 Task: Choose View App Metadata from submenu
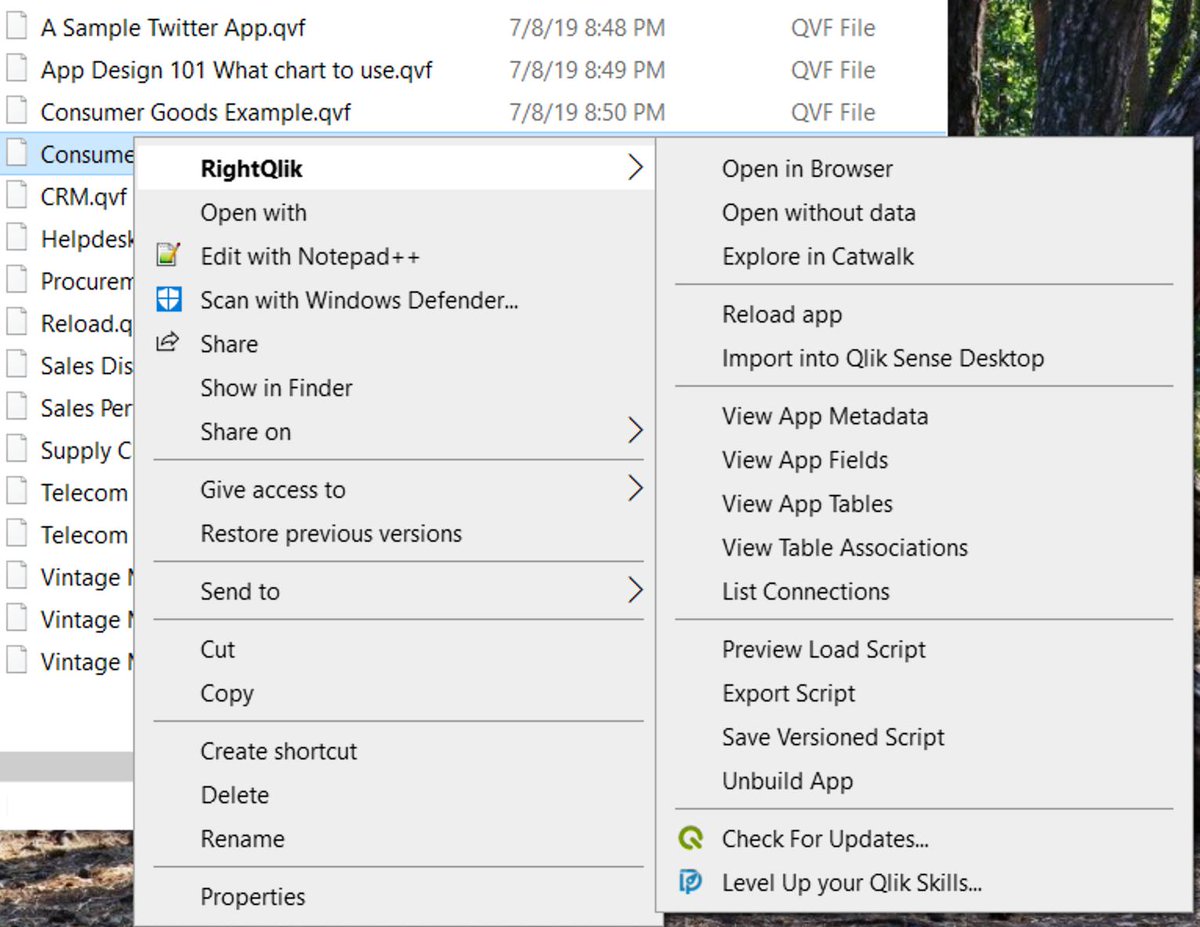coord(825,416)
